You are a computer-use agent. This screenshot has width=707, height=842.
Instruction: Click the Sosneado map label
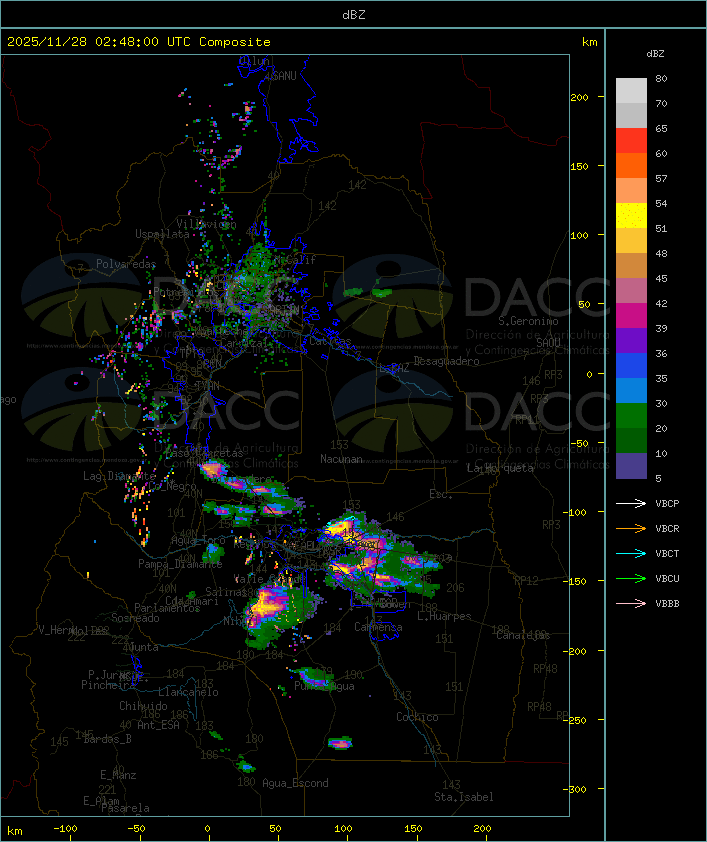(135, 618)
